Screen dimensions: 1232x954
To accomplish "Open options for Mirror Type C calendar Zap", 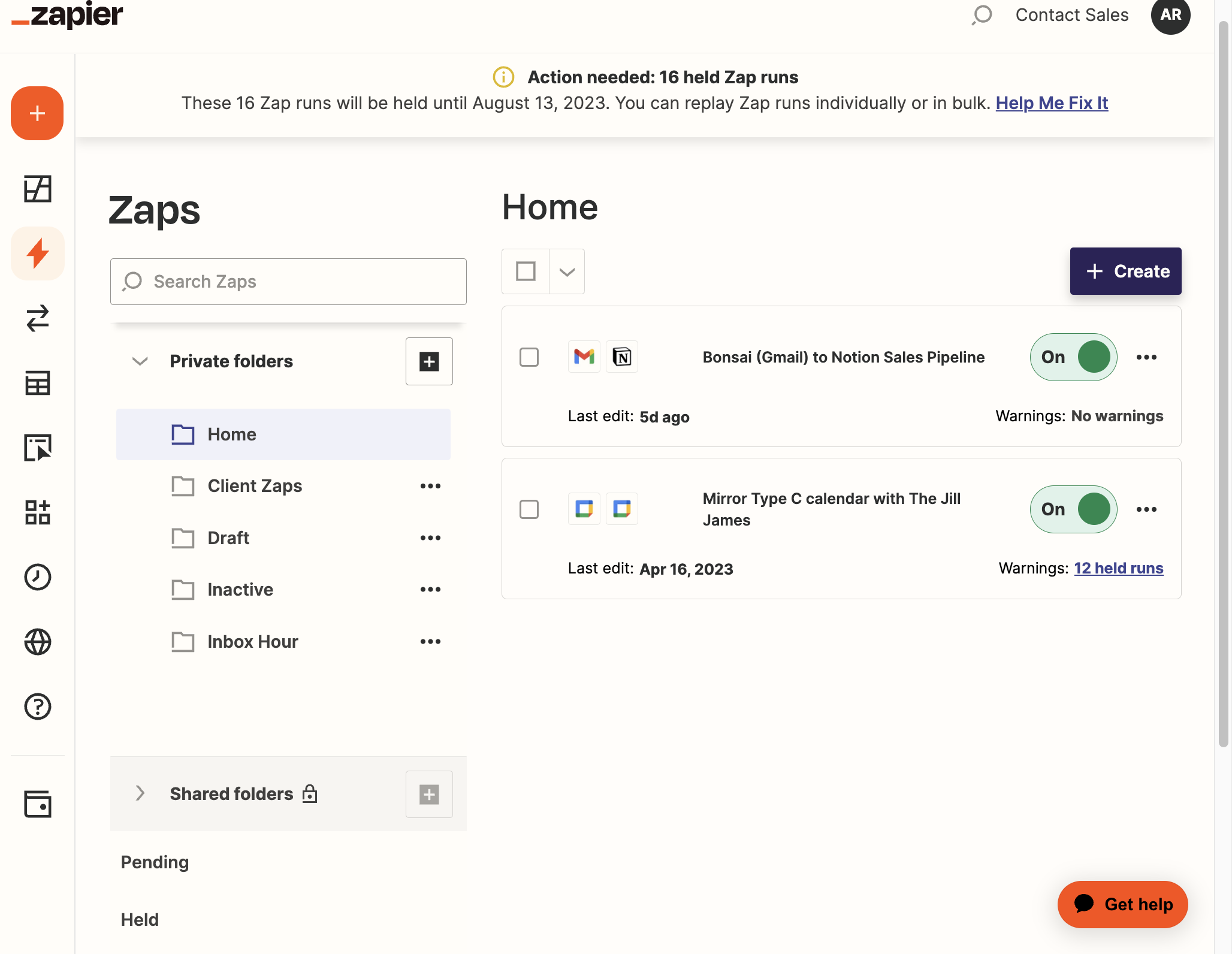I will (x=1146, y=509).
